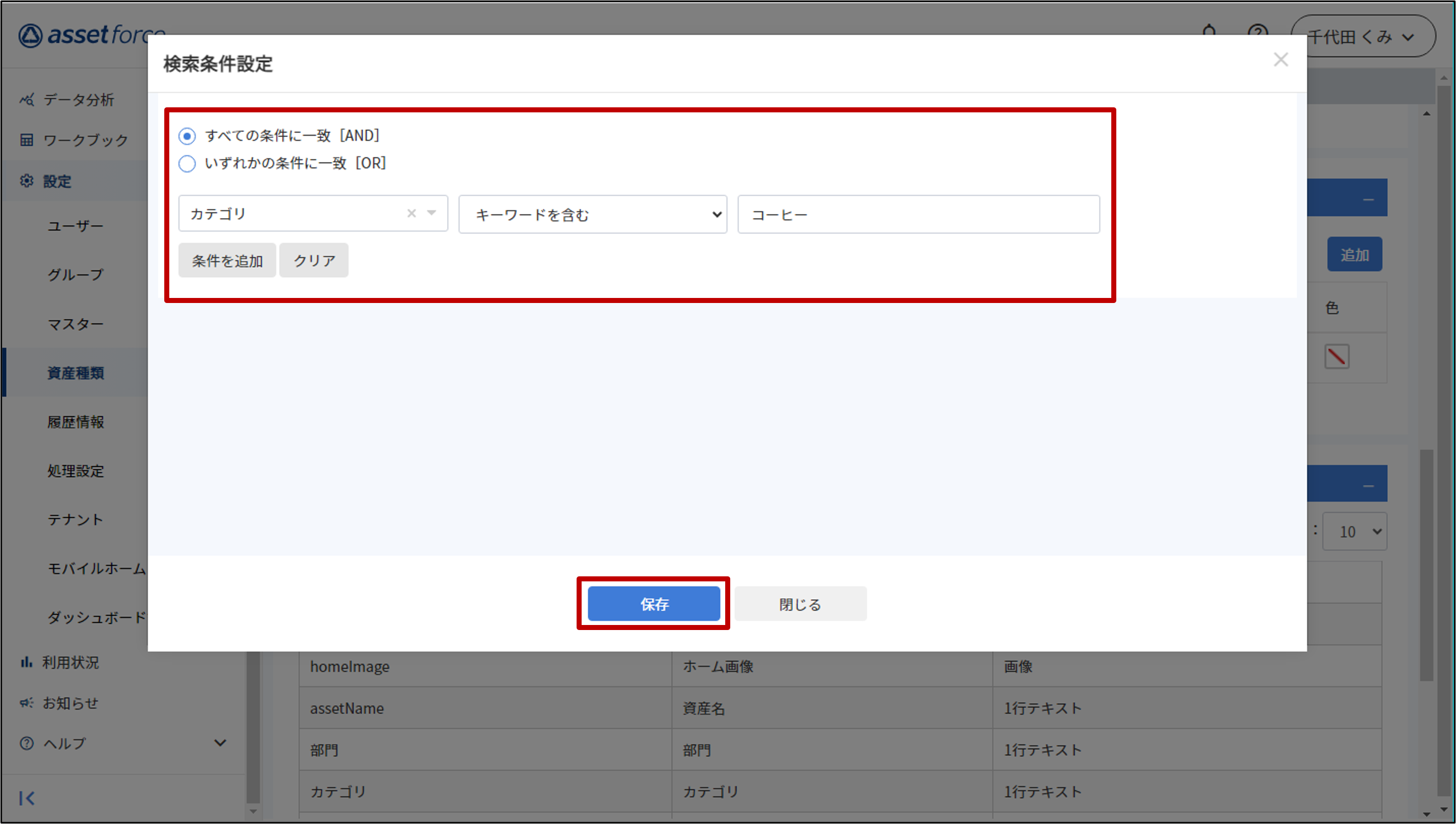Collapse the sidebar with arrow icon

(x=27, y=798)
